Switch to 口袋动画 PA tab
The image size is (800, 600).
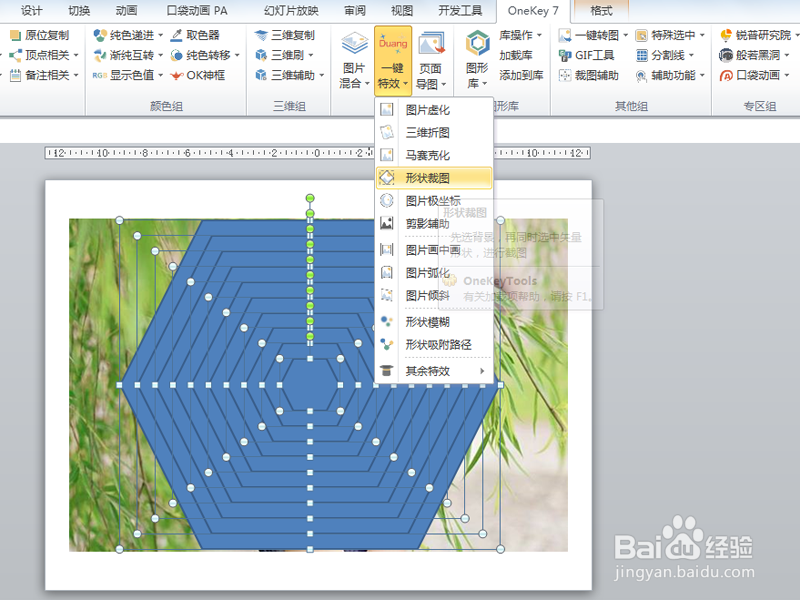tap(197, 10)
